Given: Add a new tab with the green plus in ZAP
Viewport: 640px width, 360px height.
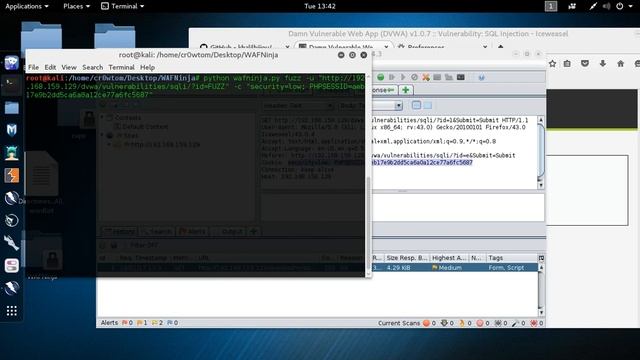Looking at the screenshot, I should [405, 90].
